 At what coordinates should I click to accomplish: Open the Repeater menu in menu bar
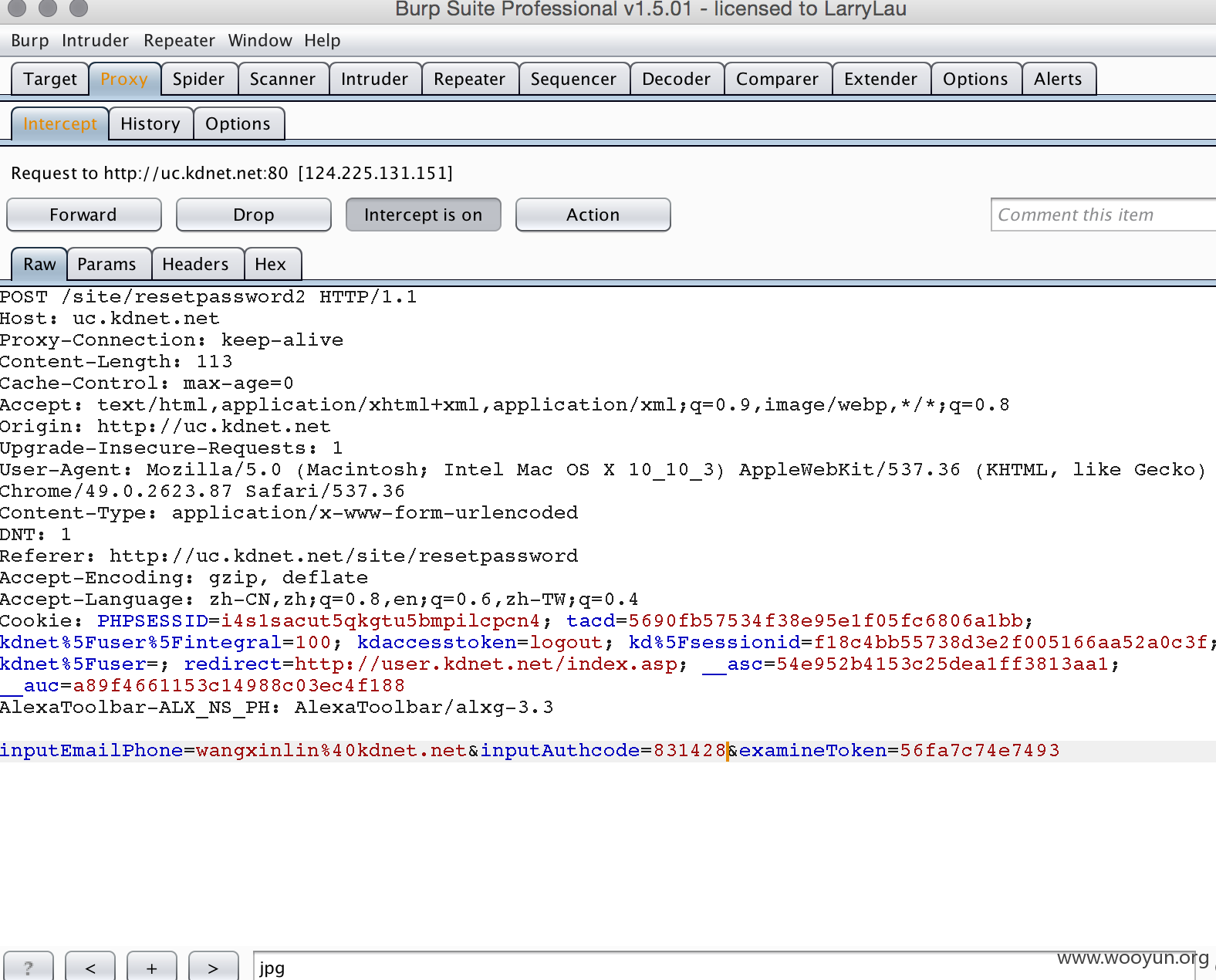[179, 40]
